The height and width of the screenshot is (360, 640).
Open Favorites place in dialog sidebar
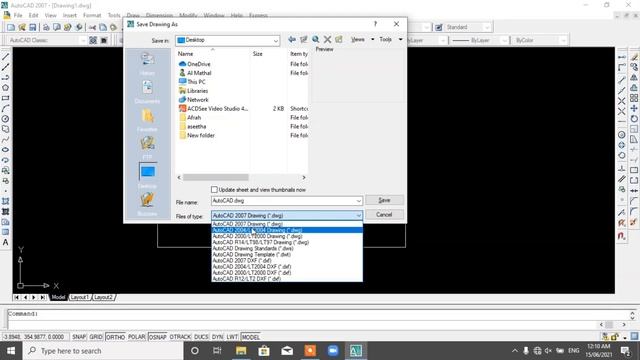tap(147, 120)
